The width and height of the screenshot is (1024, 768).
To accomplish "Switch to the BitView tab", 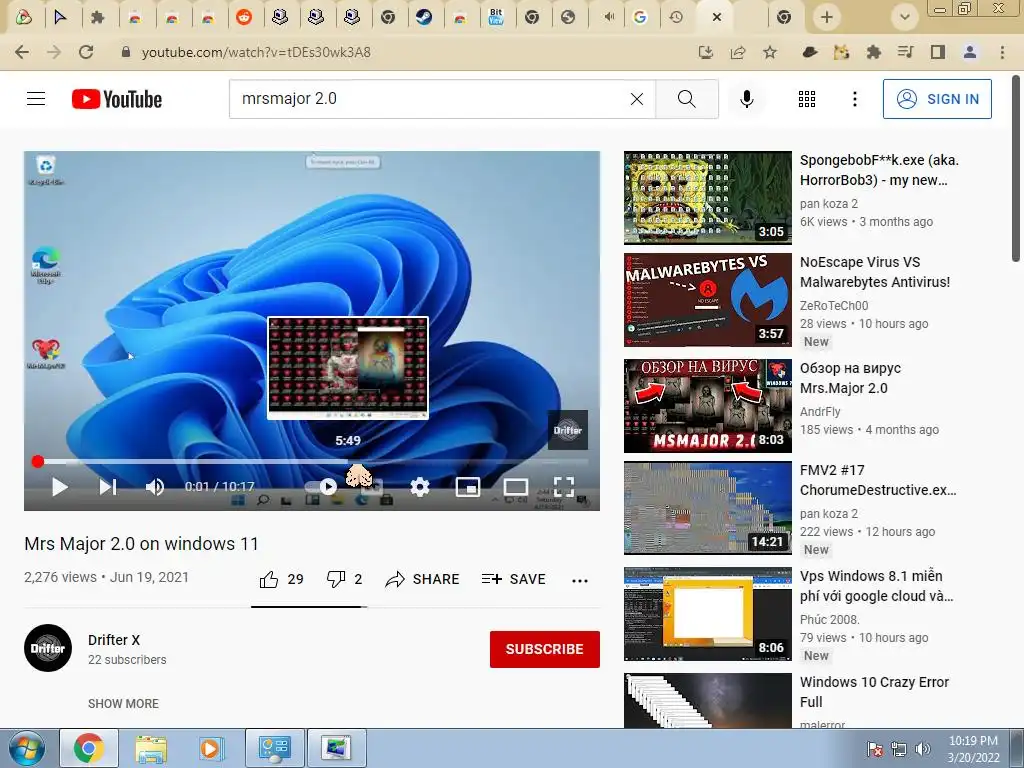I will tap(496, 17).
